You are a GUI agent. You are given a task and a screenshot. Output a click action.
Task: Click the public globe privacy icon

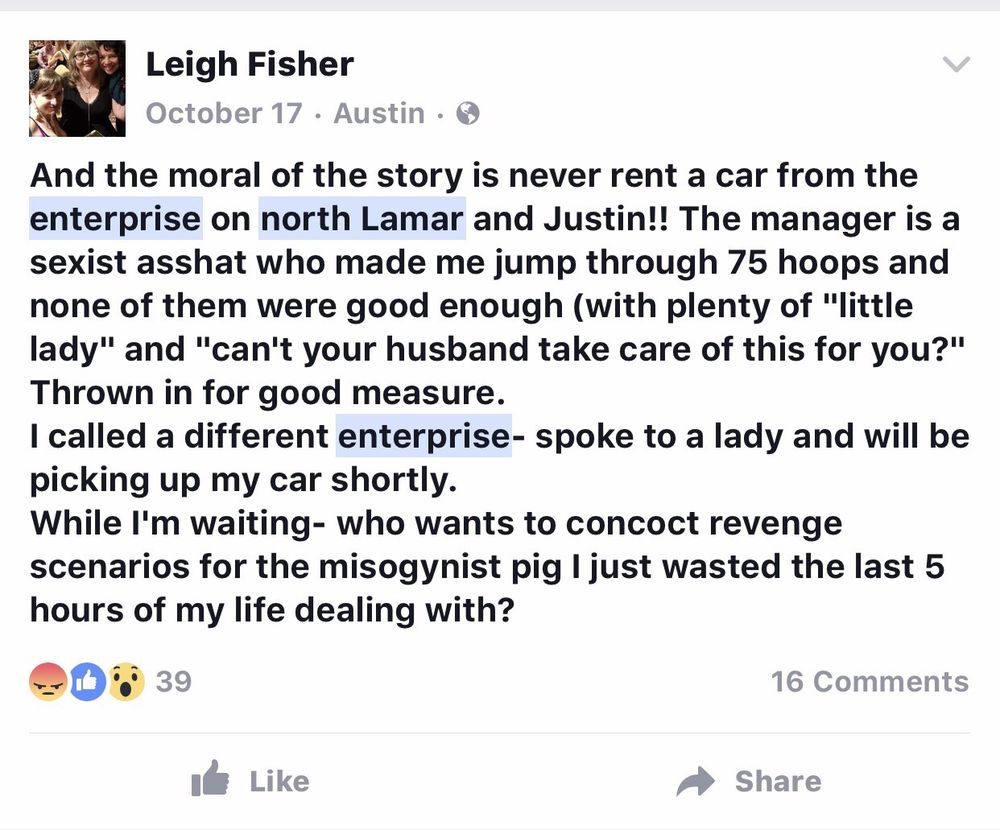coord(467,114)
